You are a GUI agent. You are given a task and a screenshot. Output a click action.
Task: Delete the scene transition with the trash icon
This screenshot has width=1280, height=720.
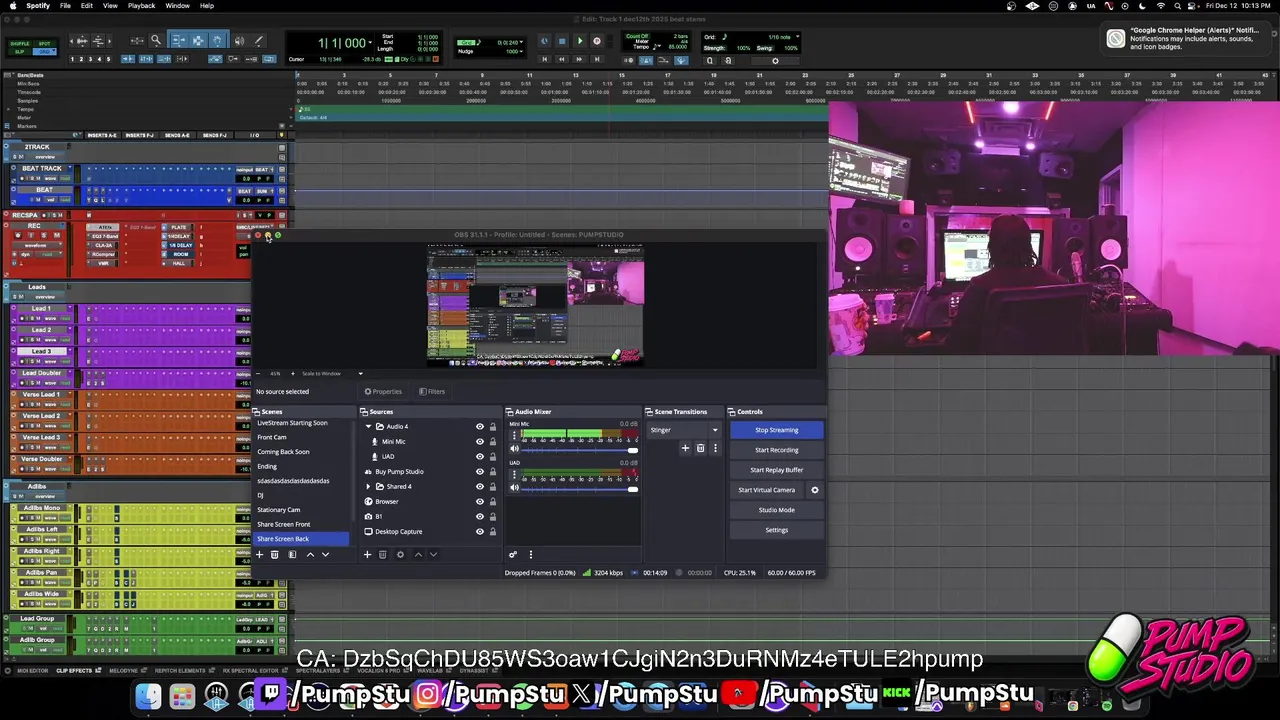pyautogui.click(x=700, y=448)
